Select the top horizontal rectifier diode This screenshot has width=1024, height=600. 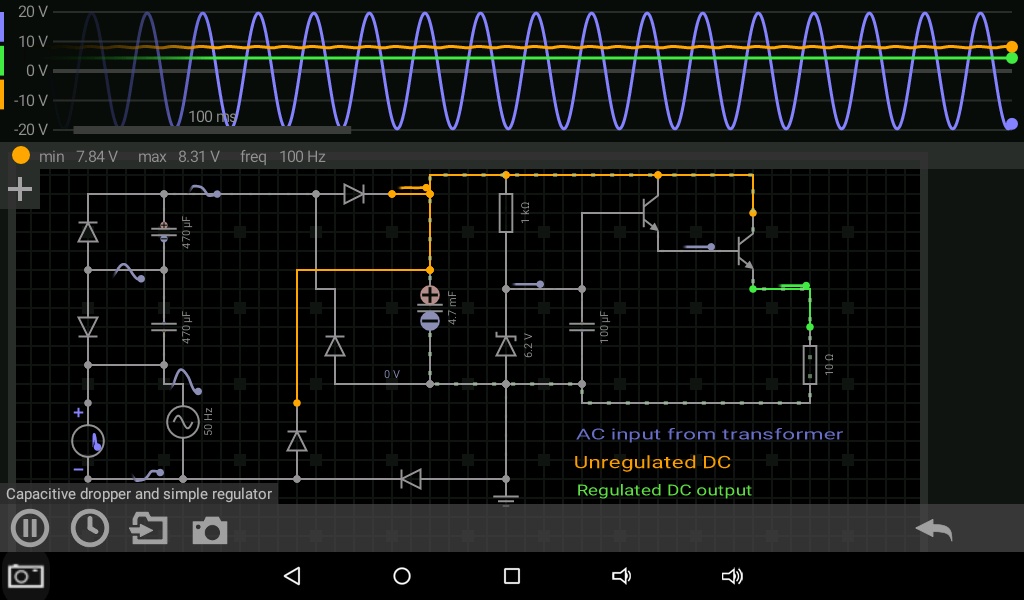tap(354, 194)
